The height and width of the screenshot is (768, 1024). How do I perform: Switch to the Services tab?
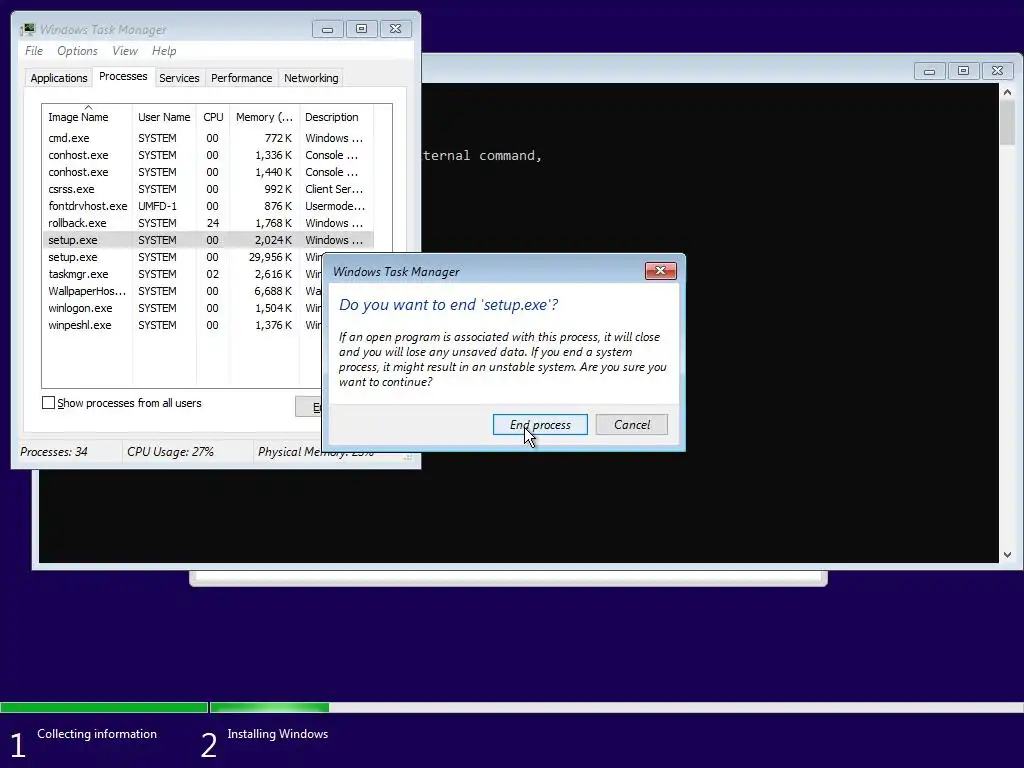point(179,78)
